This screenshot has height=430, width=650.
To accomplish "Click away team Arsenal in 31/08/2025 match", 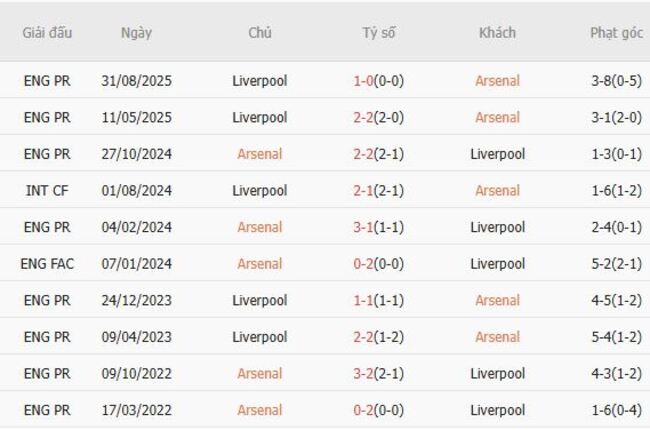I will click(x=497, y=81).
